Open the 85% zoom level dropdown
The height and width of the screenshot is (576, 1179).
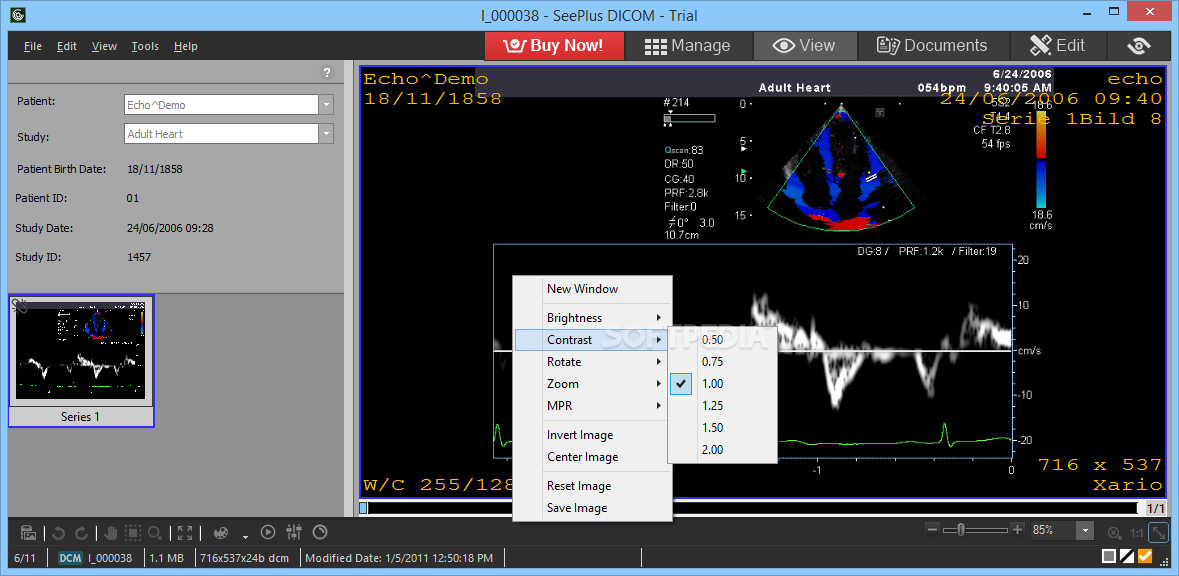(x=1084, y=530)
